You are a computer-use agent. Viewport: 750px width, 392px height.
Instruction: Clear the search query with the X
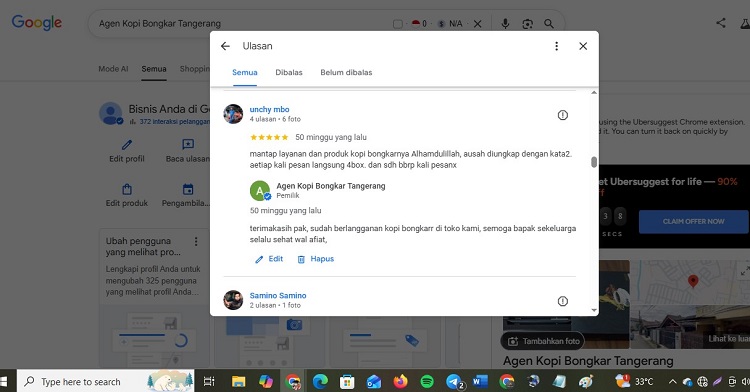pyautogui.click(x=477, y=24)
